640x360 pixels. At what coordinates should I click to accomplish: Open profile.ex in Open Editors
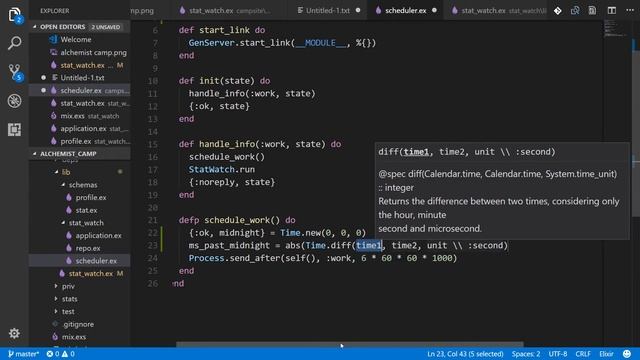point(80,141)
